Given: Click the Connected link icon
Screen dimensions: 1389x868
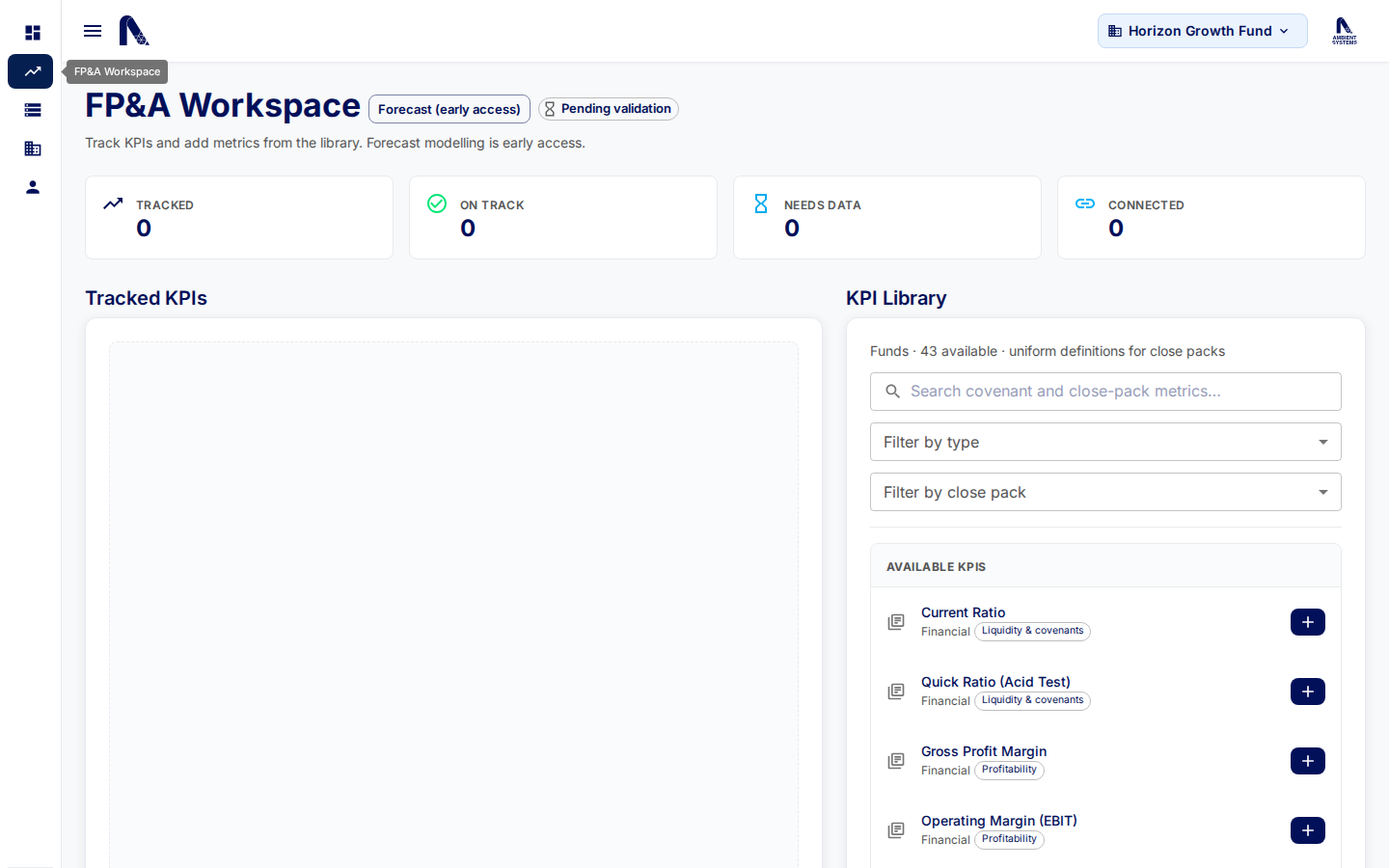Looking at the screenshot, I should click(1085, 203).
